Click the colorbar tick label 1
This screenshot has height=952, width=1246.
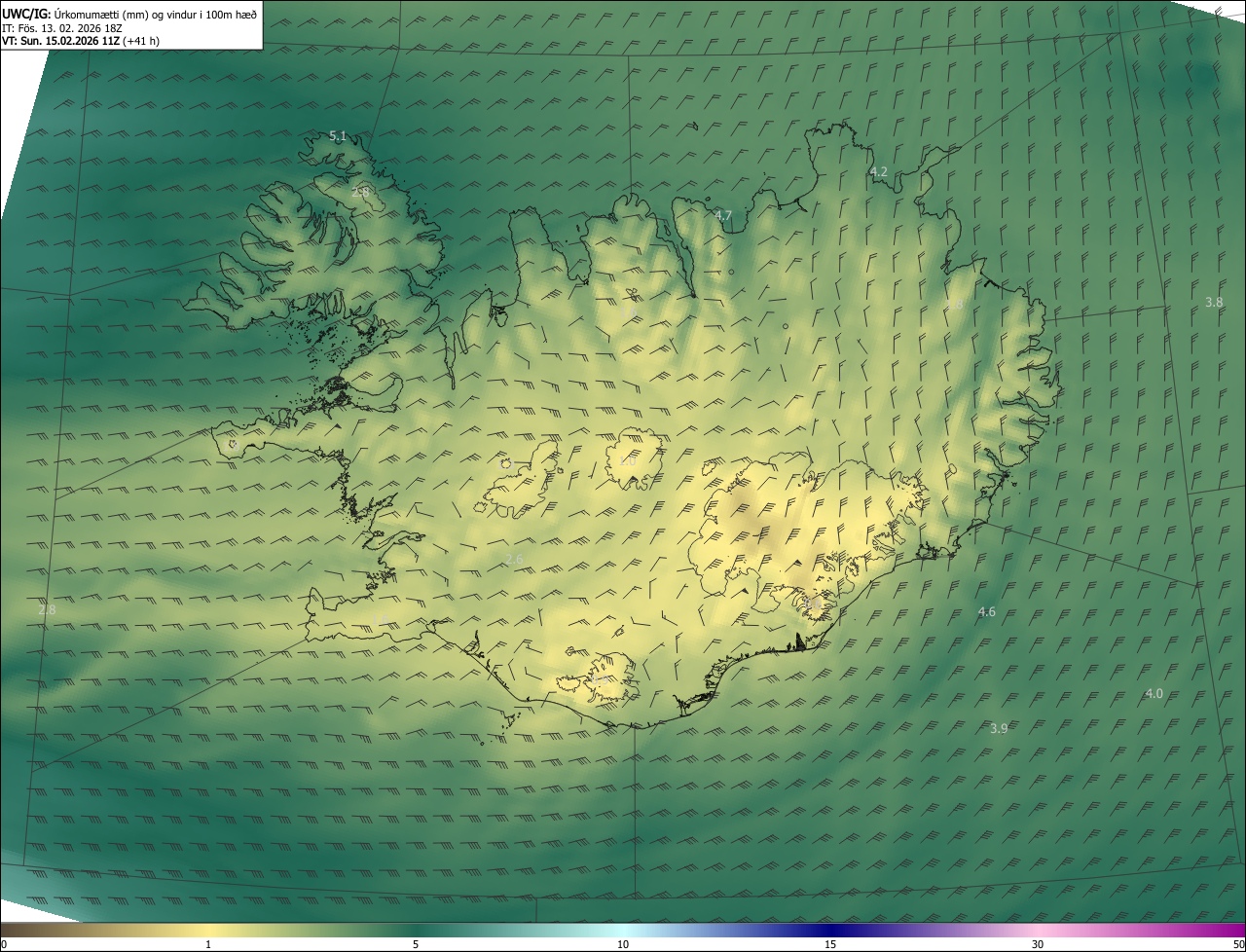click(208, 944)
